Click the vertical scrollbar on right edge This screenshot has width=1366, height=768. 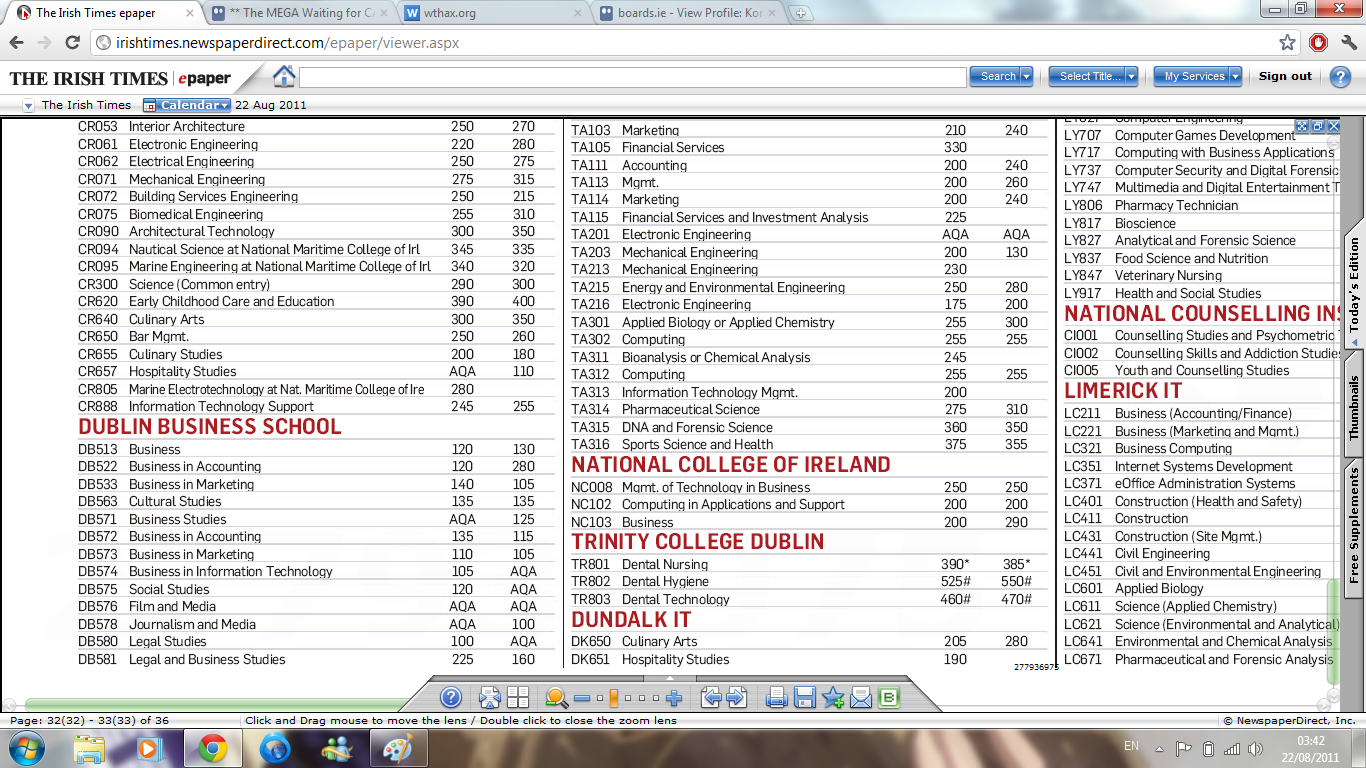pos(1333,630)
